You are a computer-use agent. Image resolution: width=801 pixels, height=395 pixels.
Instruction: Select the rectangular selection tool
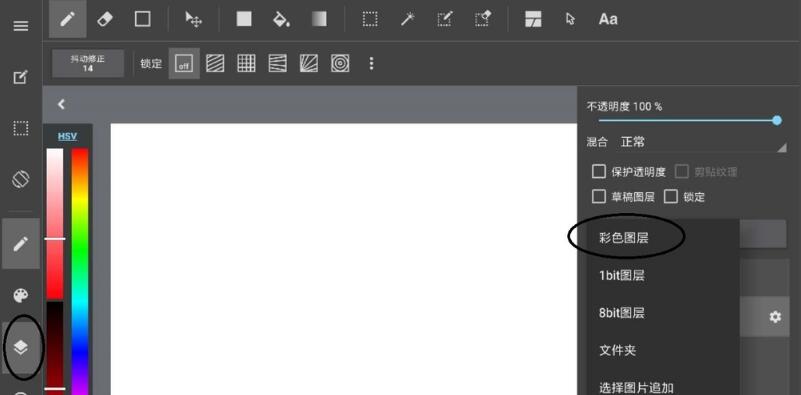370,19
